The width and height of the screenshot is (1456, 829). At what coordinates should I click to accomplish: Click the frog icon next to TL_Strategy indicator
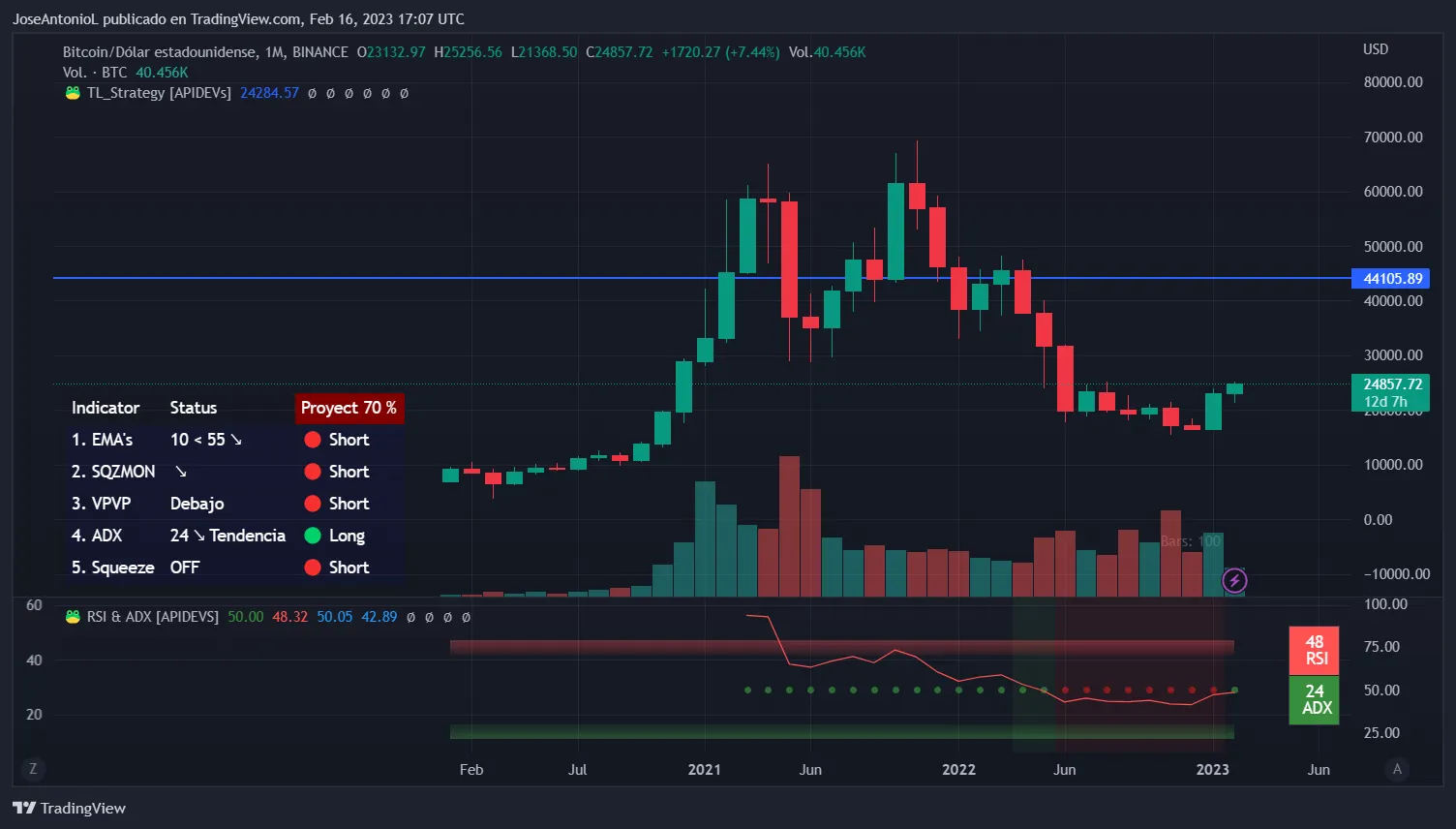point(72,93)
